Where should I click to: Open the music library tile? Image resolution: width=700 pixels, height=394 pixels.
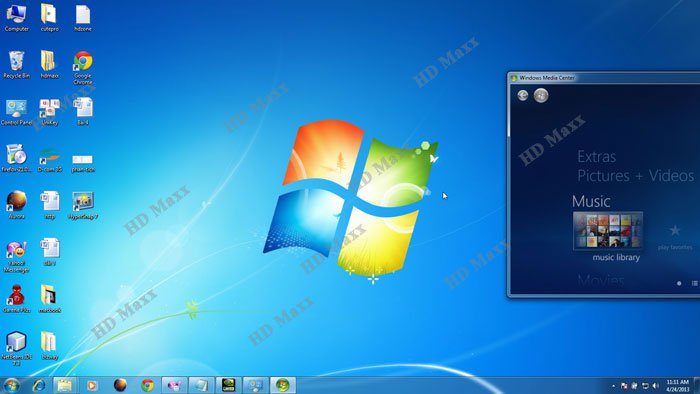608,231
